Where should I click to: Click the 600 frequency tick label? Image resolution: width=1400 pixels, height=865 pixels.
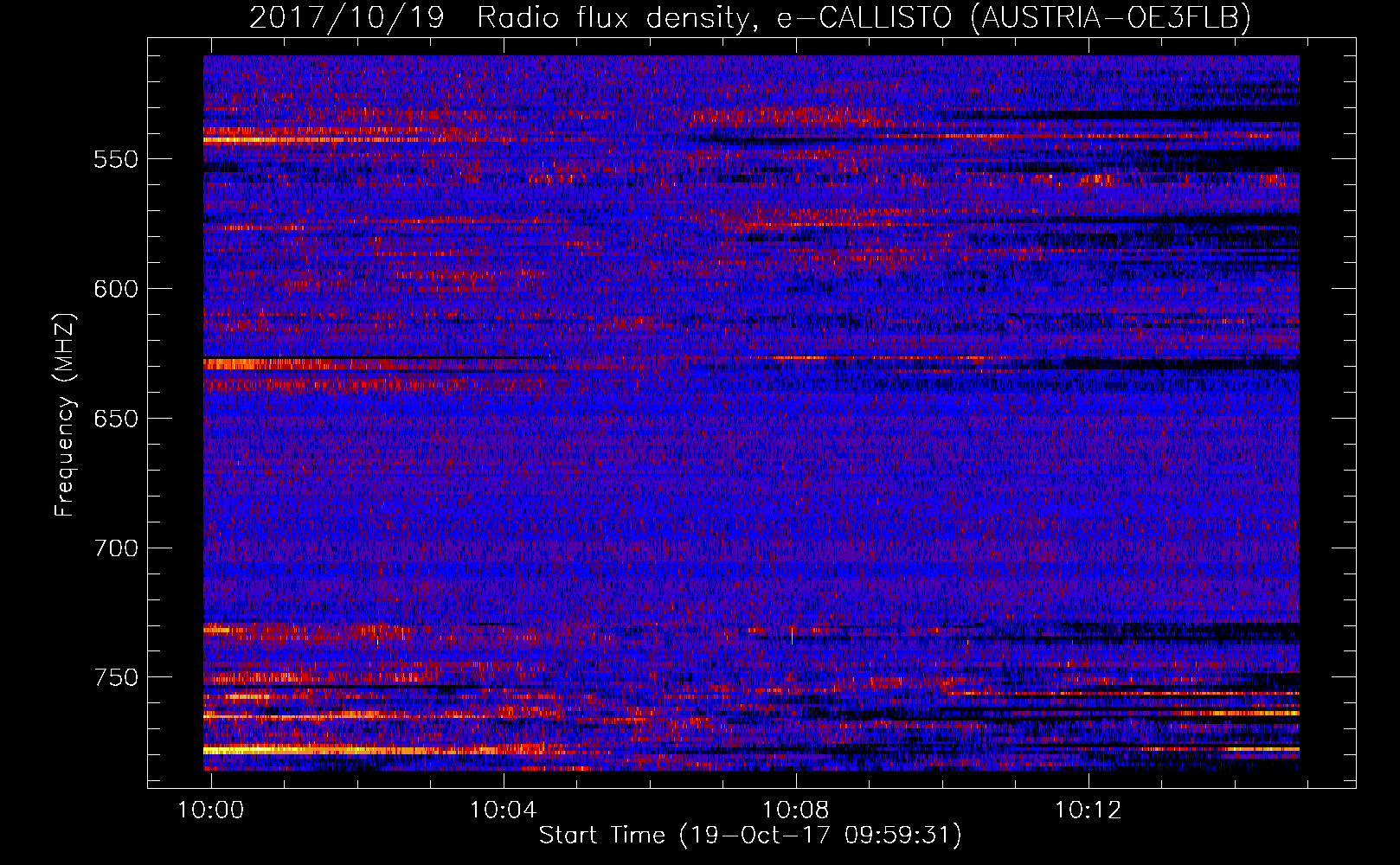coord(116,290)
